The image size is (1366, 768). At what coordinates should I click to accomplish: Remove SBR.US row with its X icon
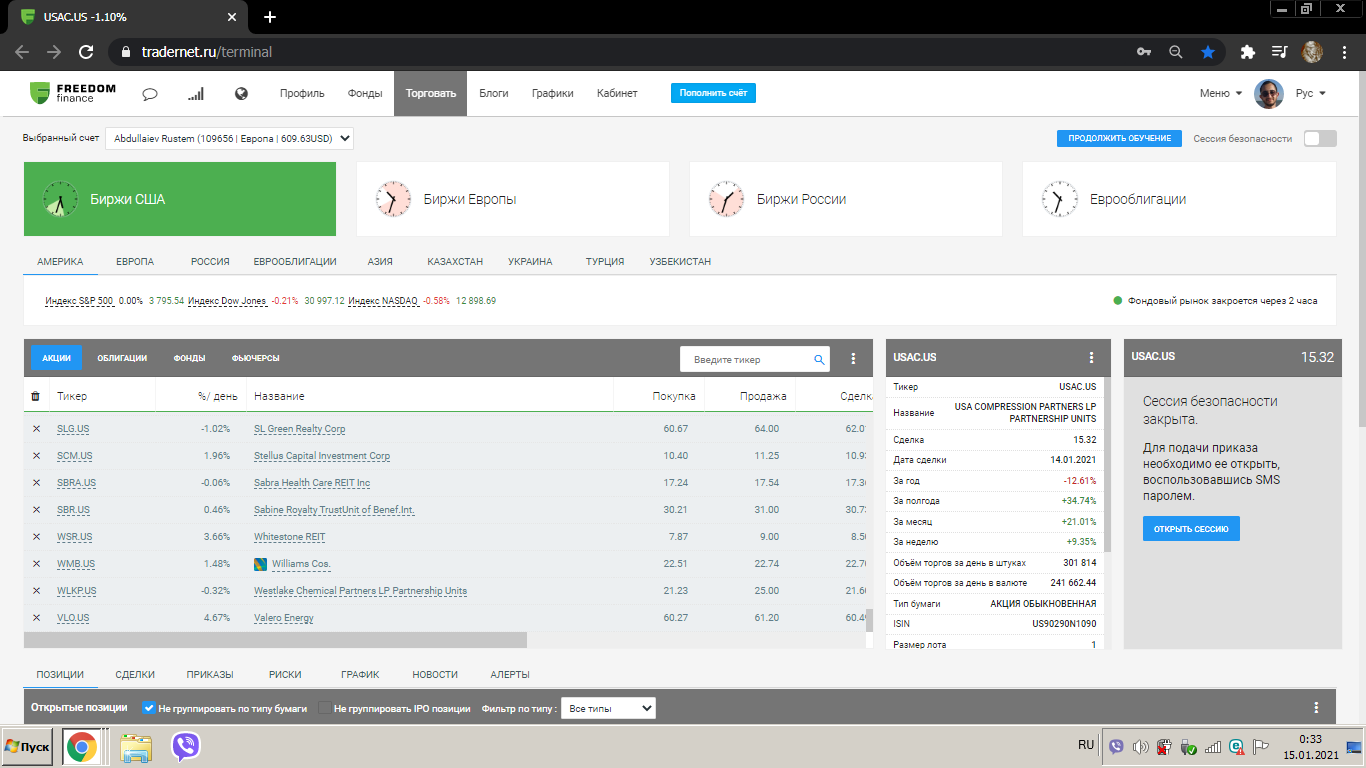pos(37,510)
